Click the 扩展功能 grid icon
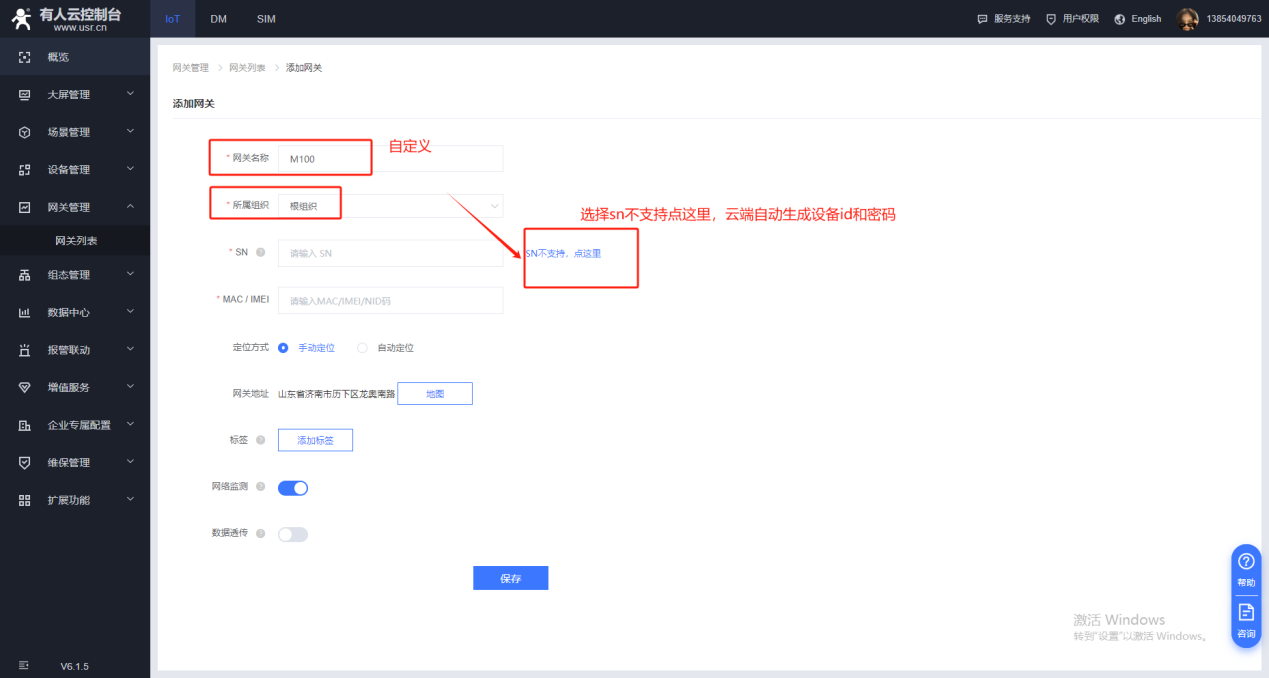This screenshot has width=1269, height=678. tap(25, 500)
